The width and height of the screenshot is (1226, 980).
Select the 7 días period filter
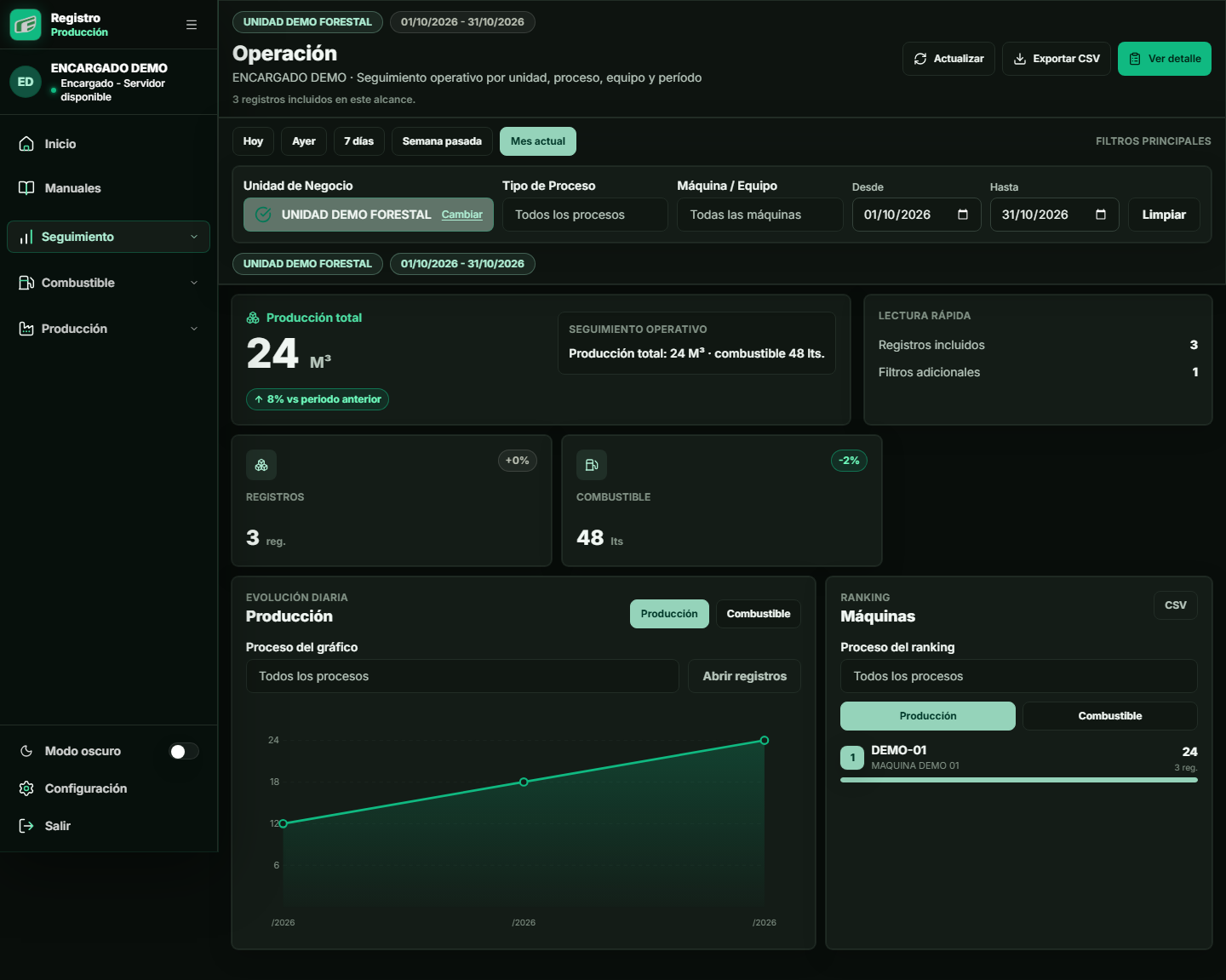coord(359,141)
